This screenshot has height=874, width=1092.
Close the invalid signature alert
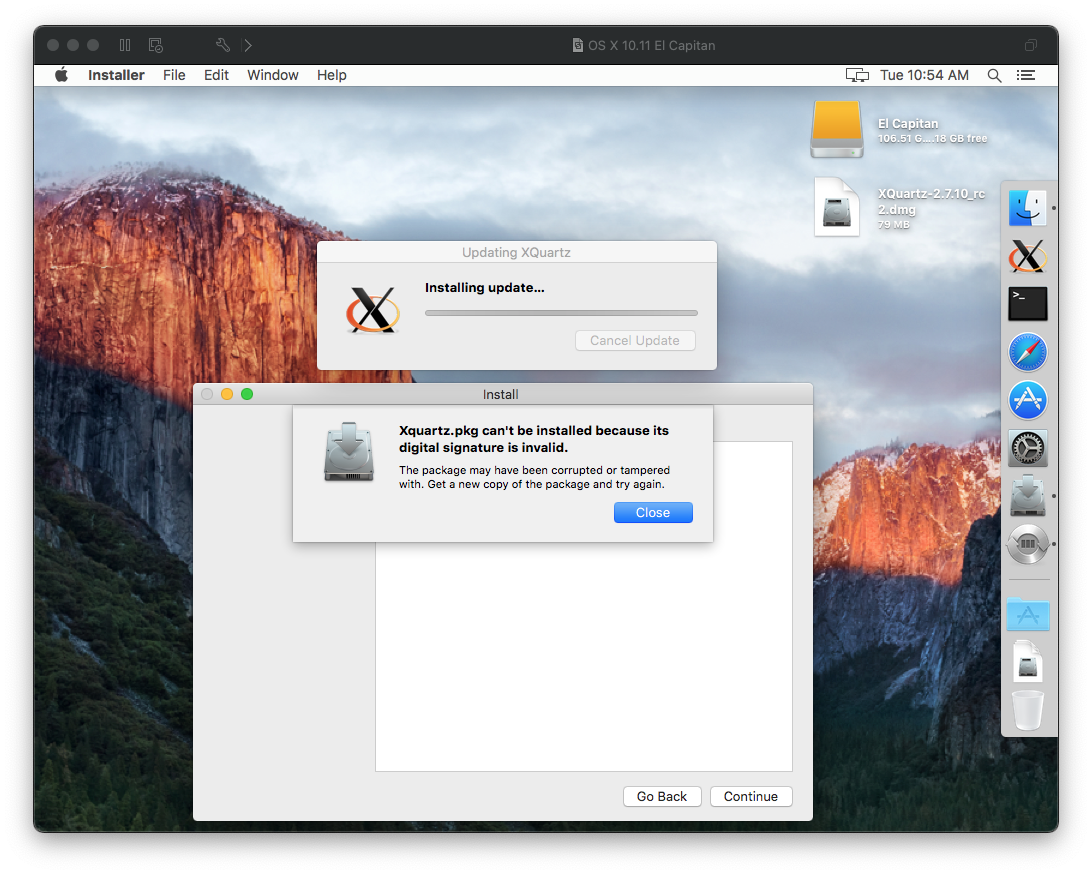pos(653,513)
